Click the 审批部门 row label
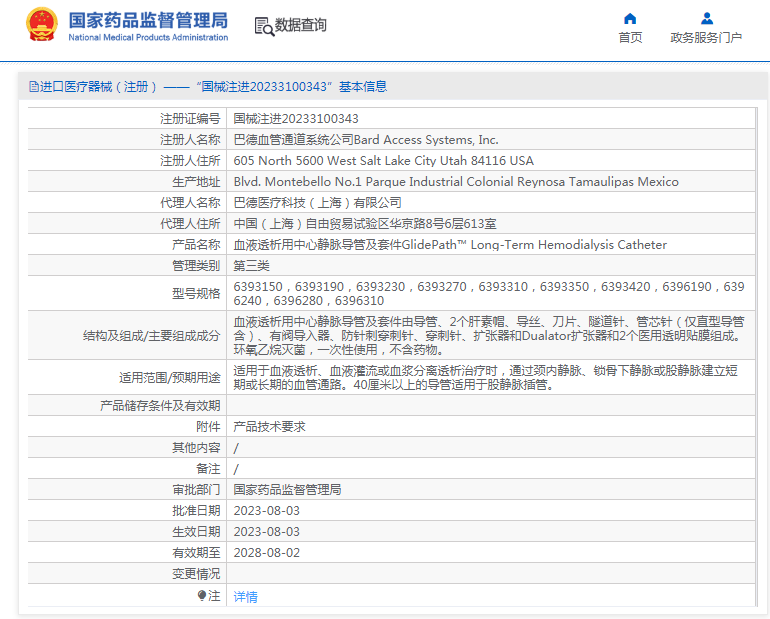This screenshot has height=619, width=770. click(196, 490)
